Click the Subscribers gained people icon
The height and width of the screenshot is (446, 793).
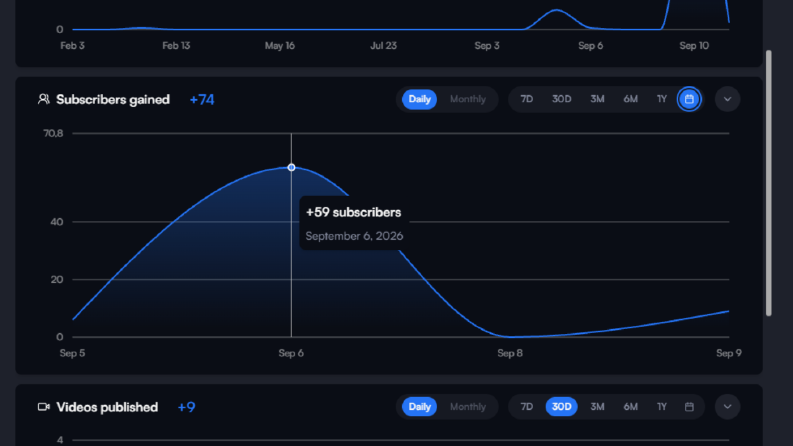point(43,99)
